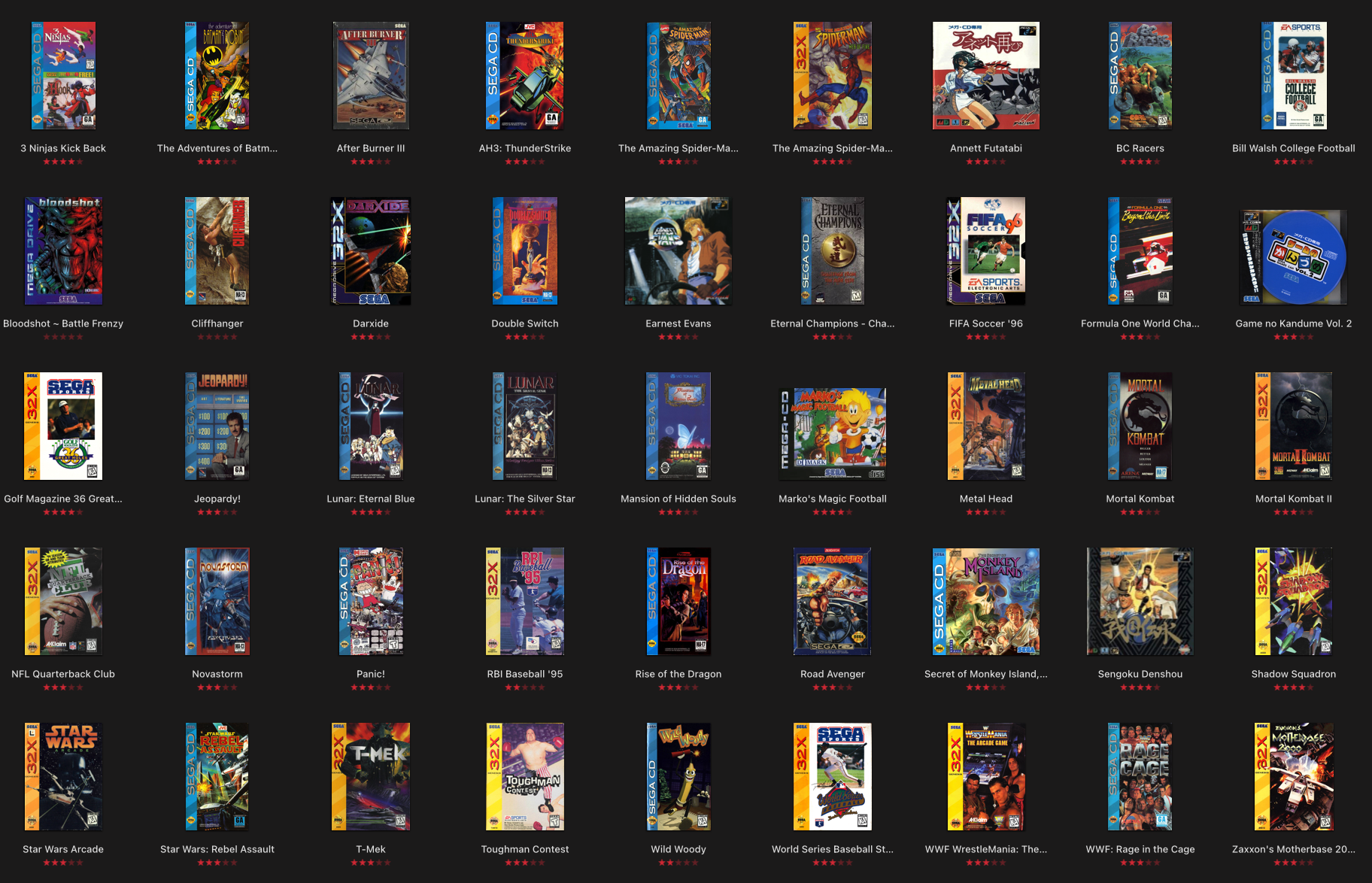
Task: Select the After Burner III box art
Action: point(371,75)
